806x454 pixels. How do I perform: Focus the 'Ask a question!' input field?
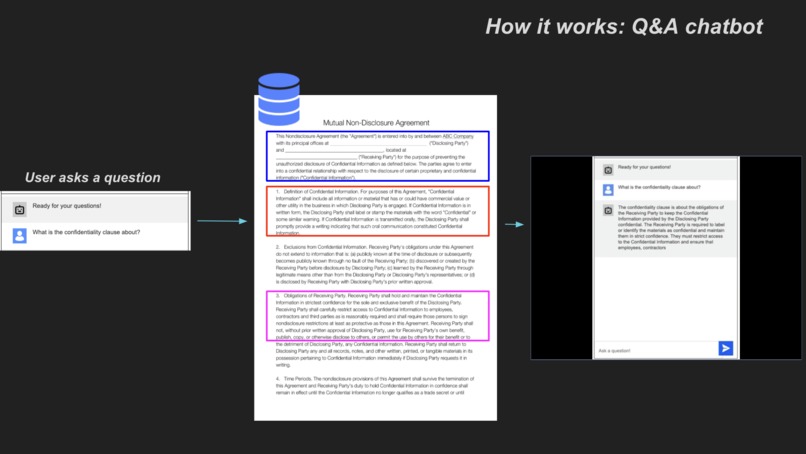click(656, 350)
